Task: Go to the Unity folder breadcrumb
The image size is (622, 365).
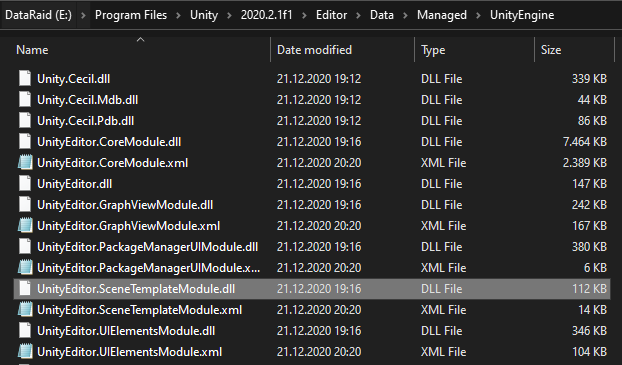Action: (204, 15)
